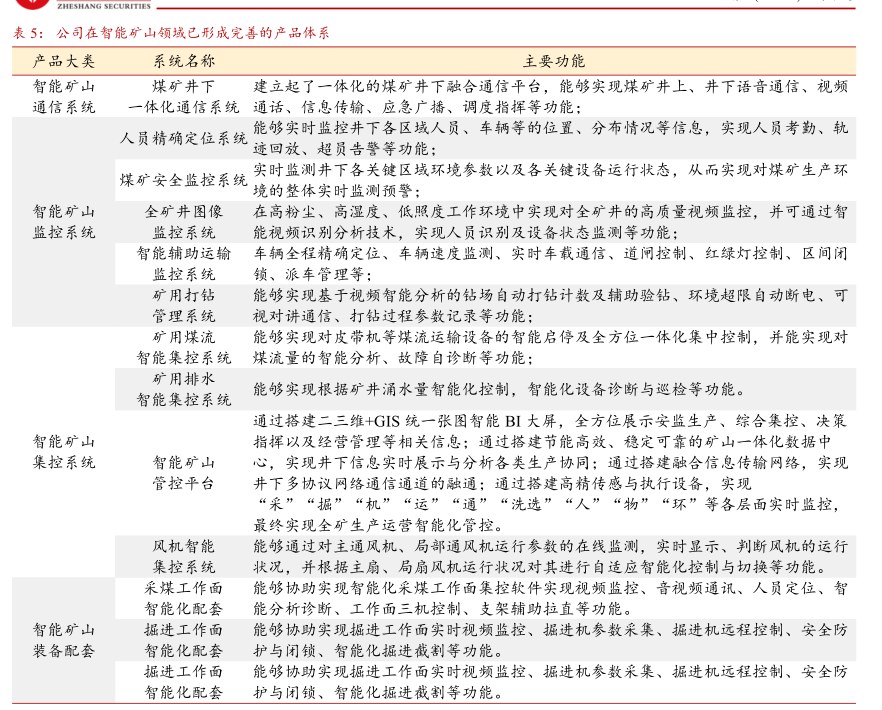
Task: Click the 矿用打钻管理系统 cell
Action: pyautogui.click(x=183, y=306)
